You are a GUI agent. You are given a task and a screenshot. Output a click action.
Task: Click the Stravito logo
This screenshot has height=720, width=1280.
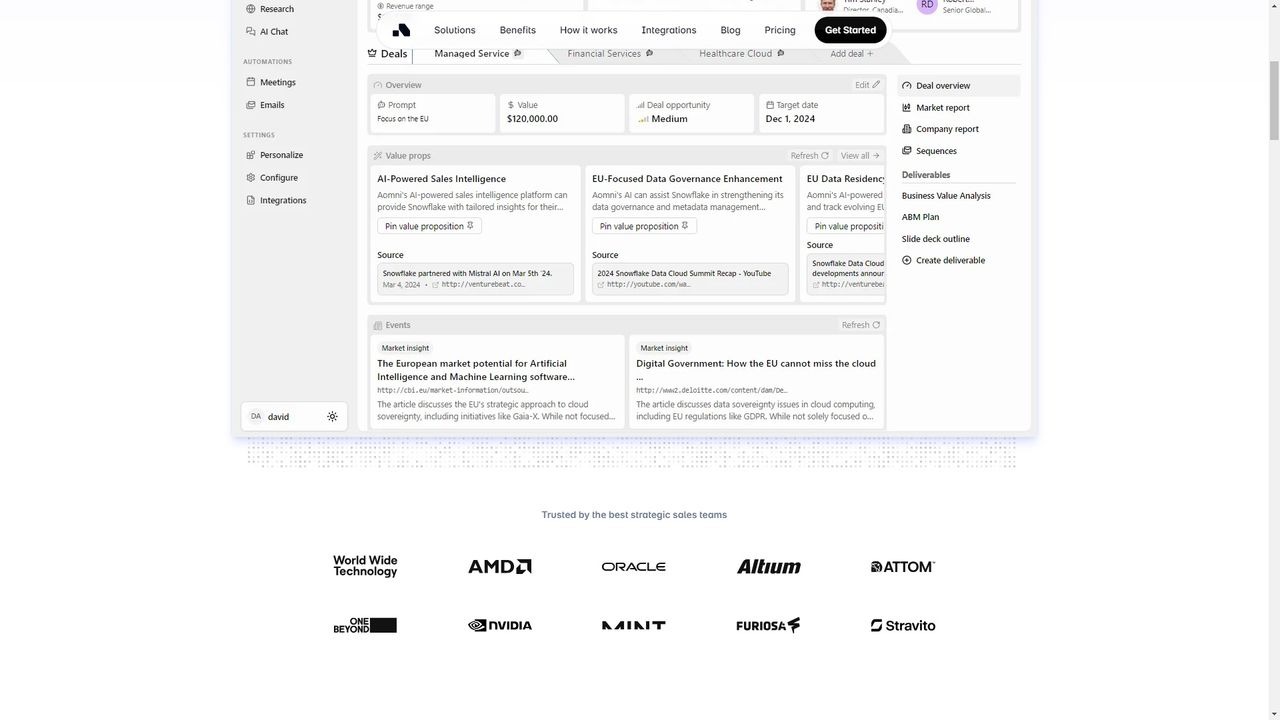click(x=903, y=625)
